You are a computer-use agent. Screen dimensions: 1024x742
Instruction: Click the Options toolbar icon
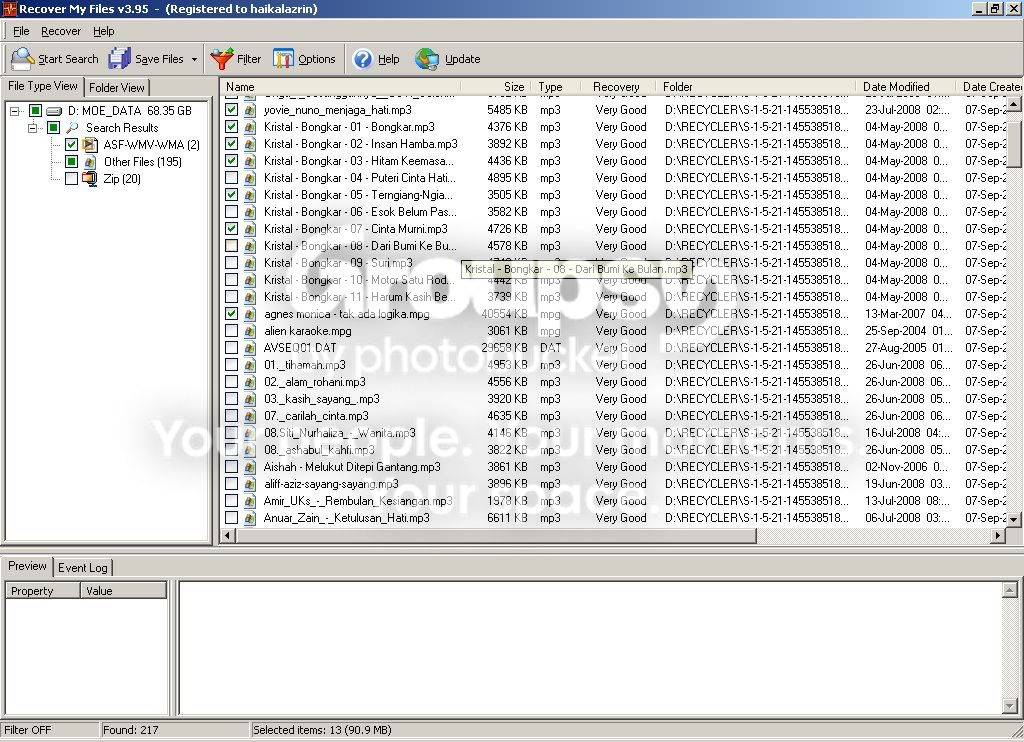283,59
